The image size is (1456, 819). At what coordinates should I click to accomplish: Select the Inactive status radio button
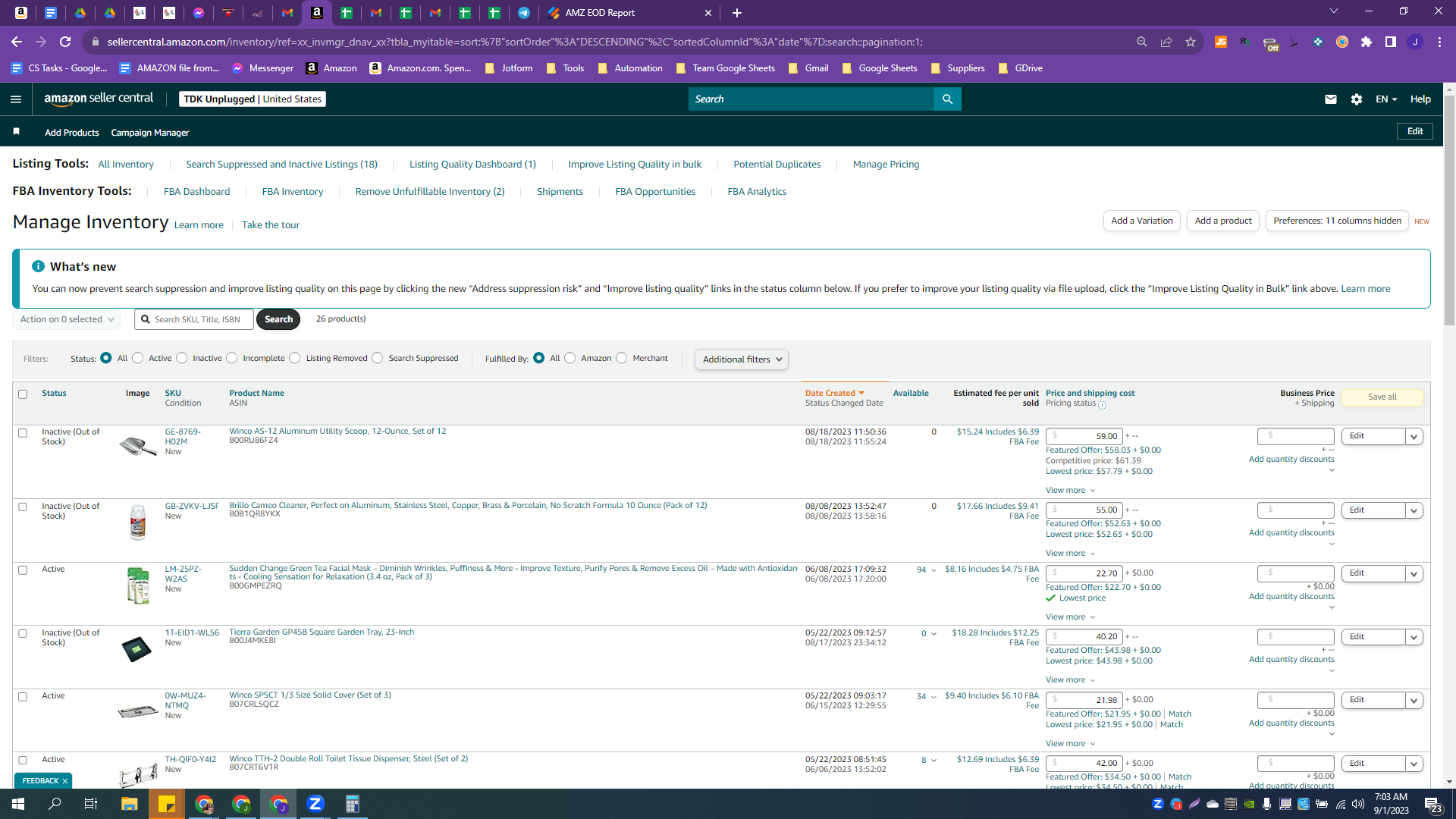point(182,358)
